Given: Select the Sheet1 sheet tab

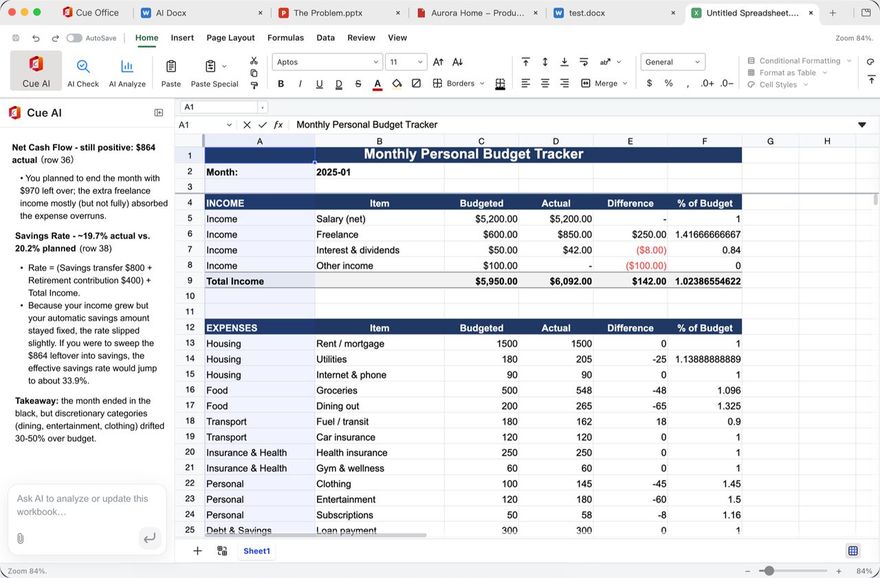Looking at the screenshot, I should pos(256,551).
